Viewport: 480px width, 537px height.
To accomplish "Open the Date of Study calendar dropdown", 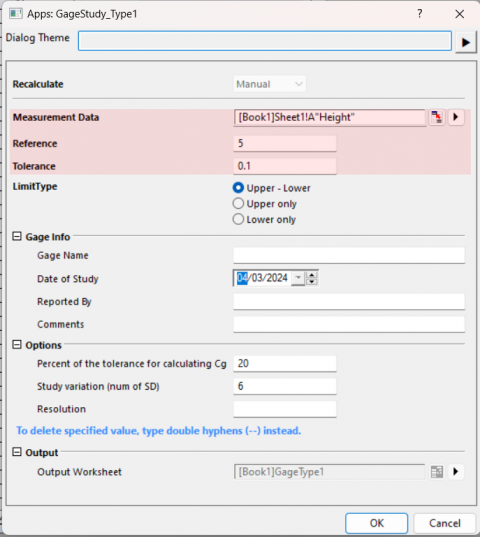I will point(299,278).
